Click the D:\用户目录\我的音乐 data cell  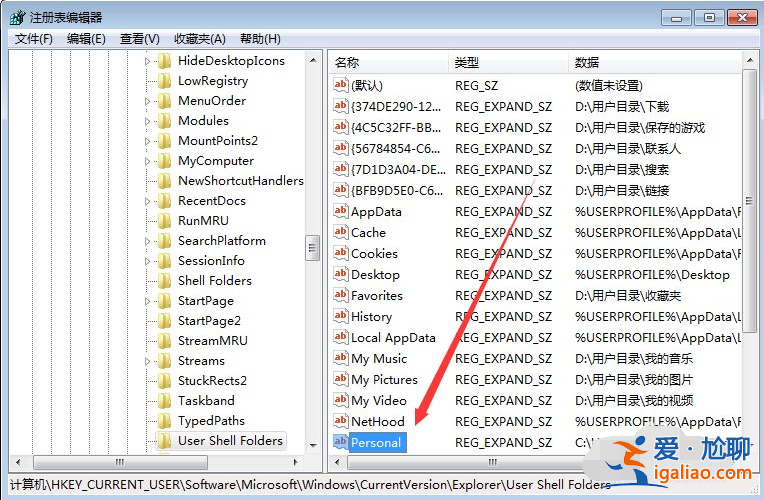coord(634,359)
